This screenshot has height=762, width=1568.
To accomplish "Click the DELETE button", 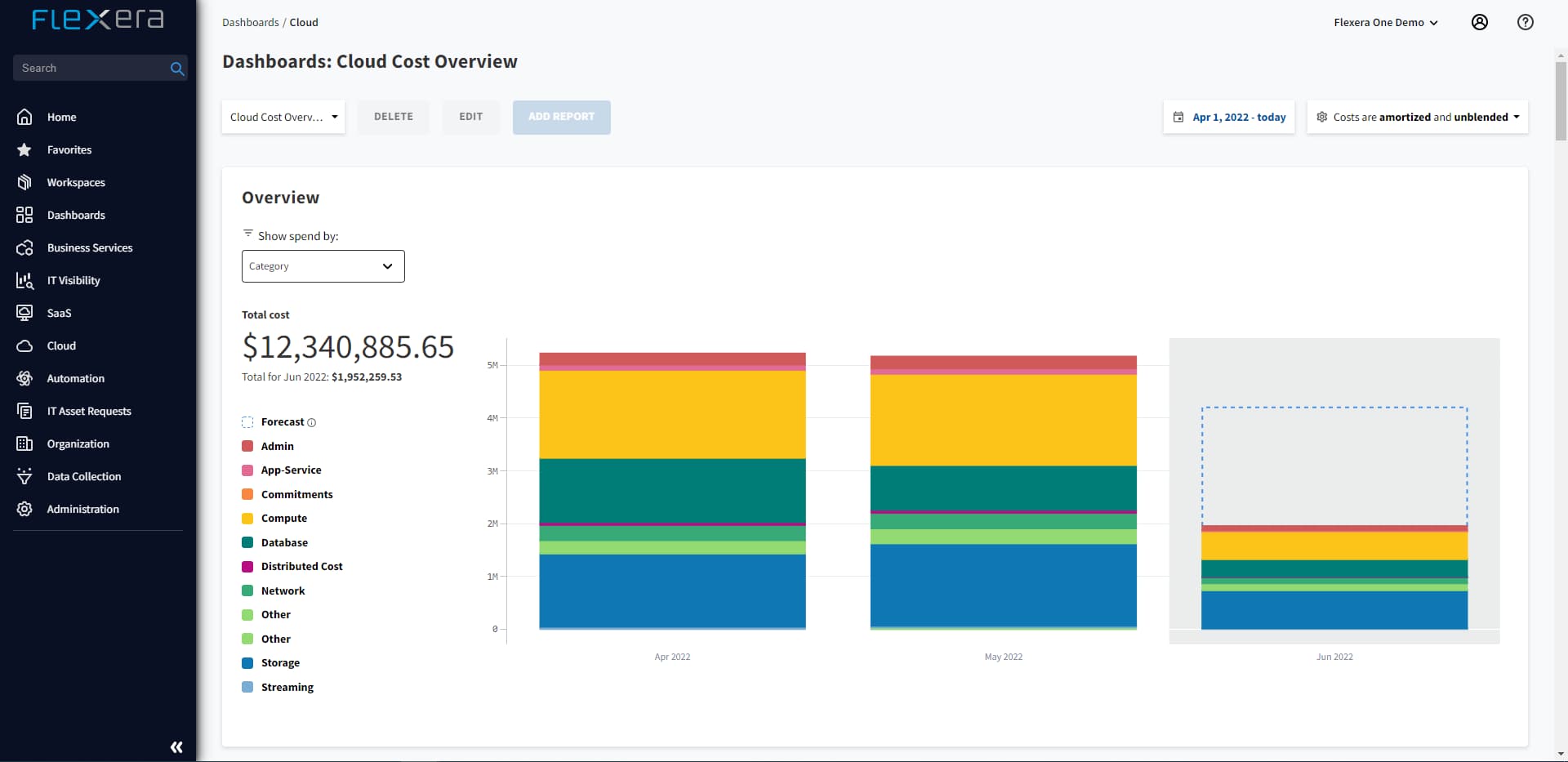I will click(x=394, y=117).
